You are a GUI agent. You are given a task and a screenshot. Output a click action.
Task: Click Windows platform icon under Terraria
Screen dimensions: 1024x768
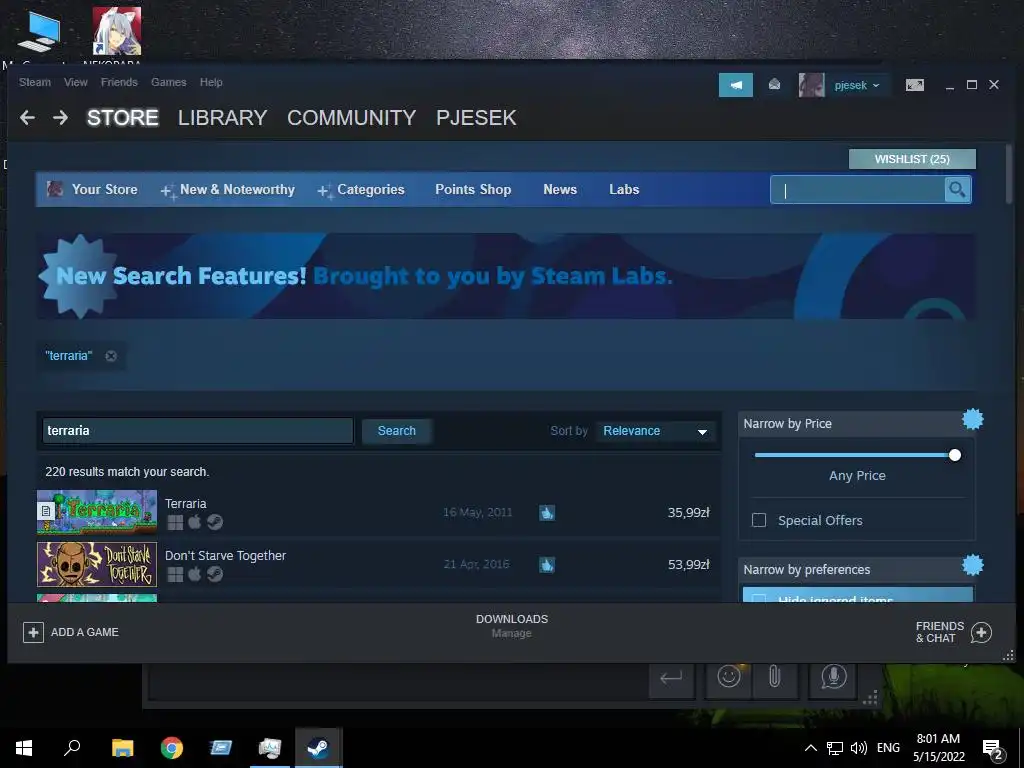pyautogui.click(x=175, y=522)
